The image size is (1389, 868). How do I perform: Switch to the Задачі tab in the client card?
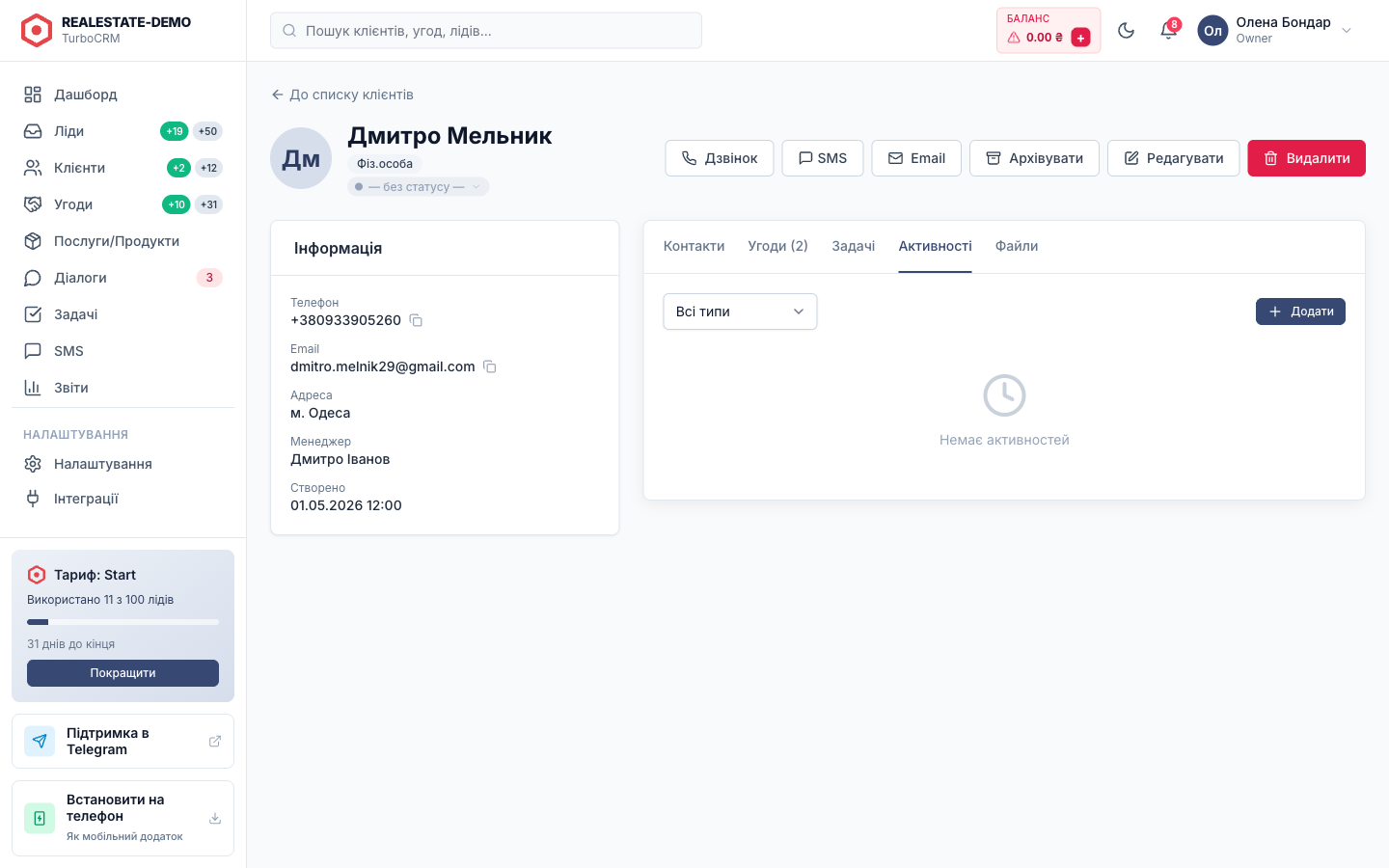pos(854,247)
